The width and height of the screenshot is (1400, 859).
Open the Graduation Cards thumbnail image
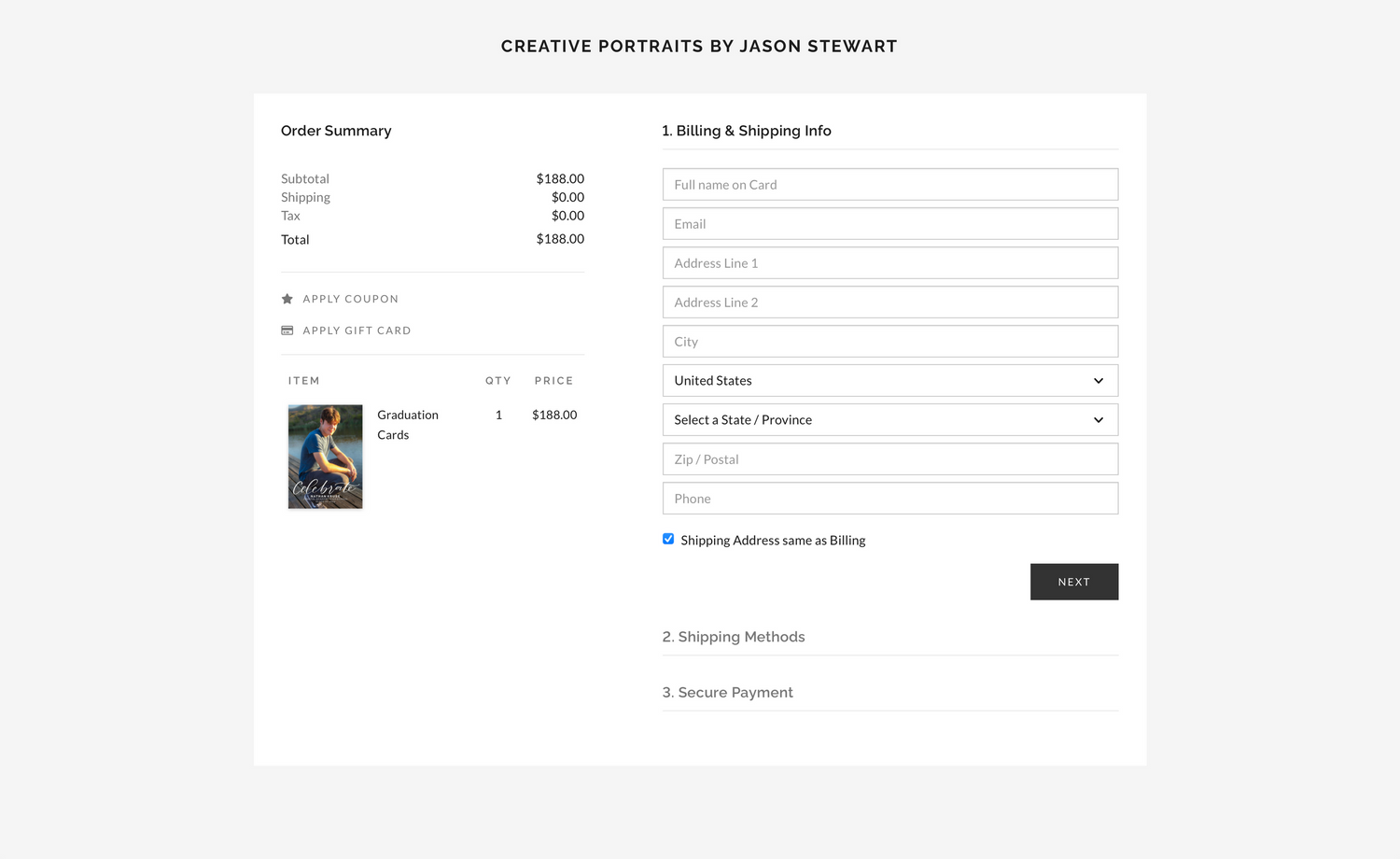(x=326, y=457)
